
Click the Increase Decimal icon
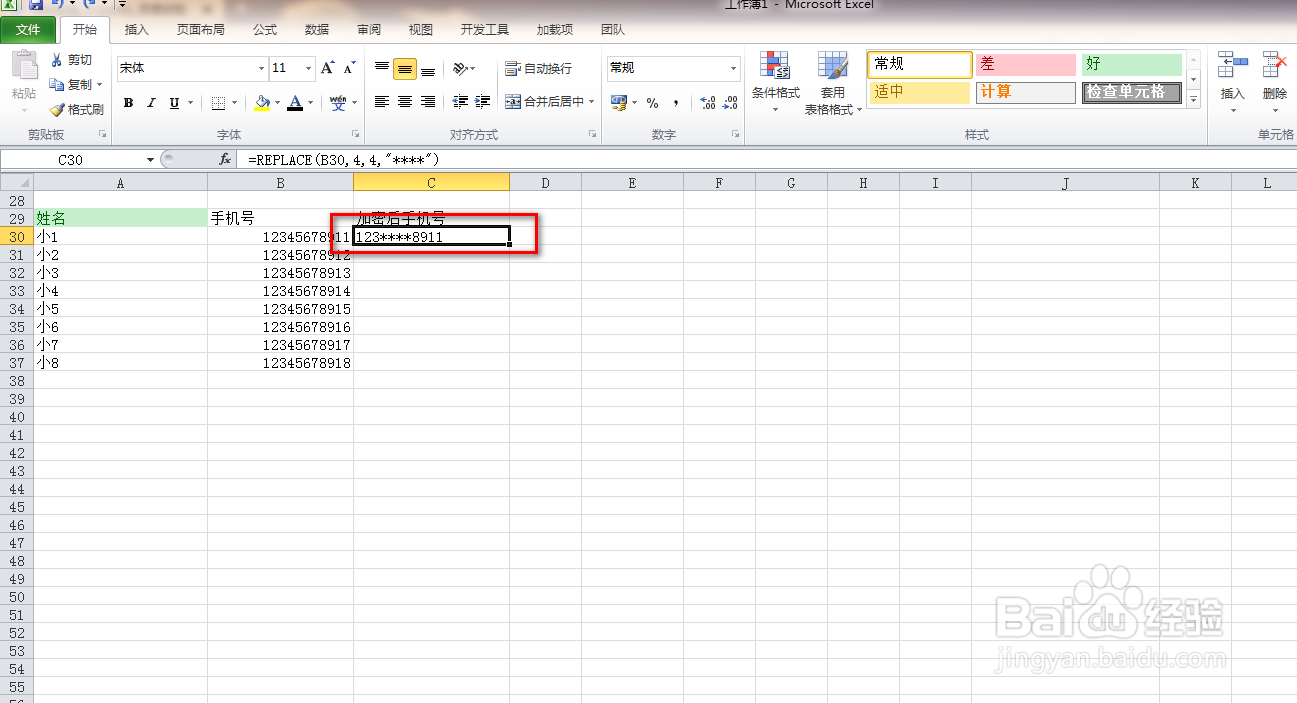pyautogui.click(x=708, y=102)
